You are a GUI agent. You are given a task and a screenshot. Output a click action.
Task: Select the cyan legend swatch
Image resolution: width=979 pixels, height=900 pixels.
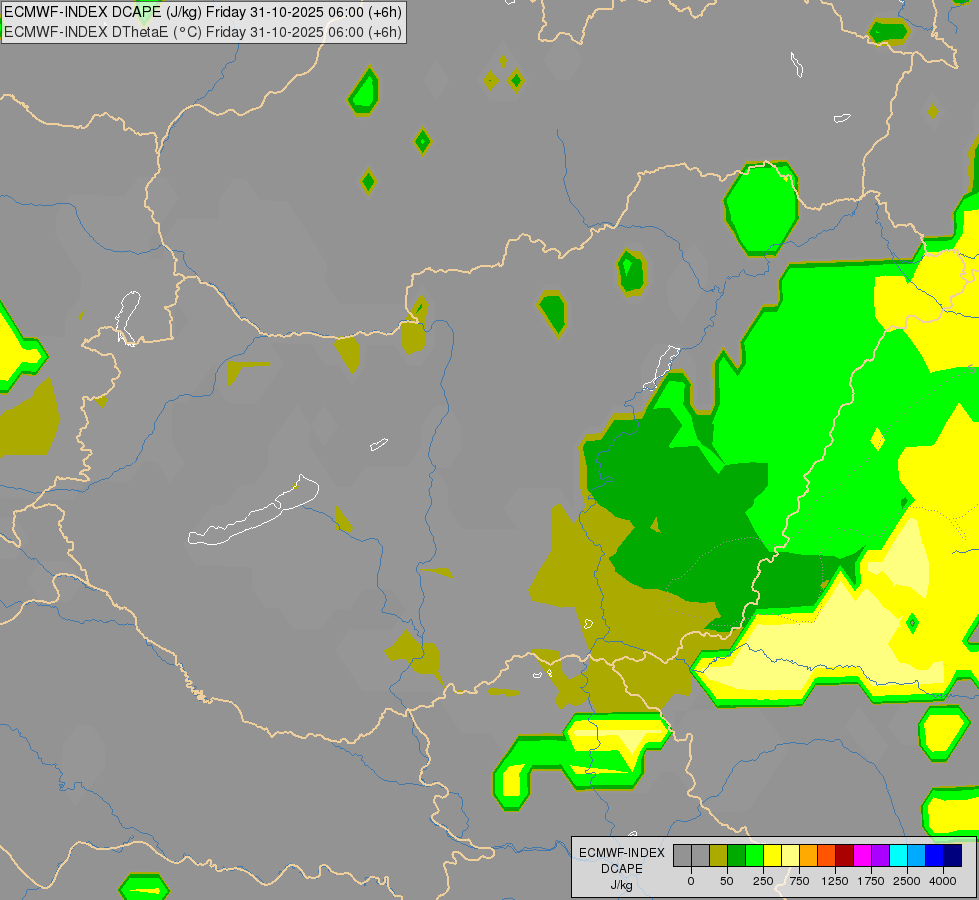[898, 855]
